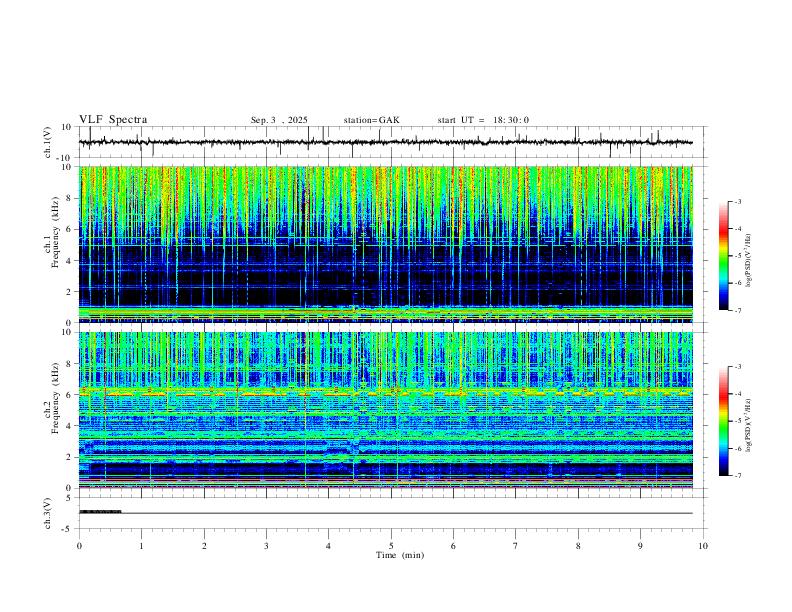
Task: Click the "Time (min)" axis label
Action: (x=400, y=555)
